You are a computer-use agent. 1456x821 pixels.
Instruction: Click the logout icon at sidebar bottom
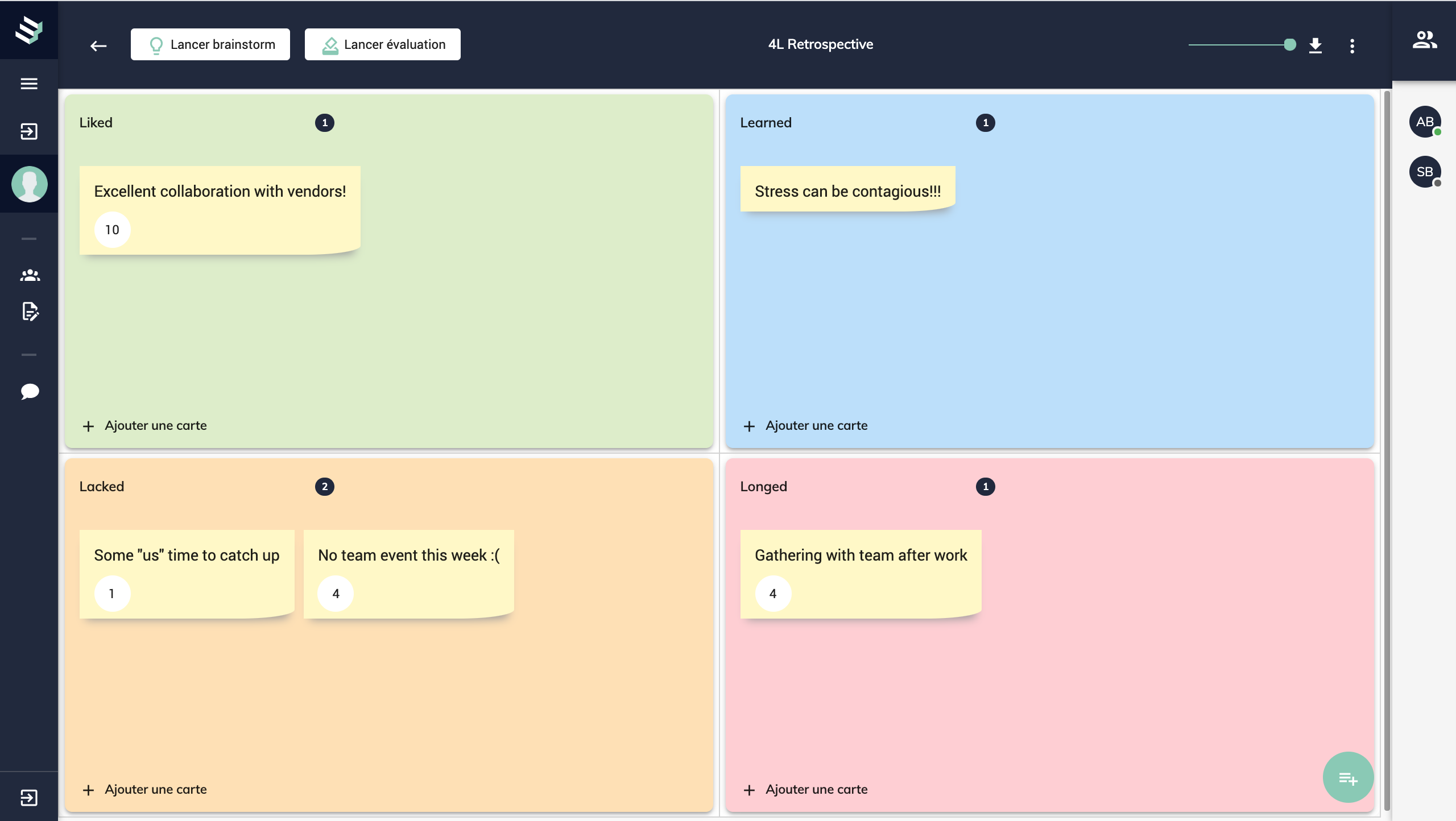tap(29, 798)
